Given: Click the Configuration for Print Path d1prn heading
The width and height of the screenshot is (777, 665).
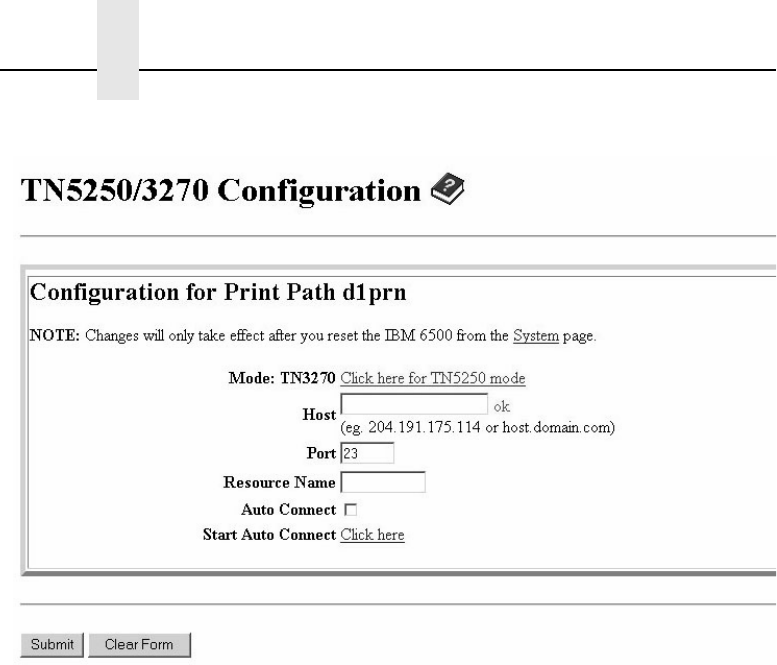Looking at the screenshot, I should 218,292.
